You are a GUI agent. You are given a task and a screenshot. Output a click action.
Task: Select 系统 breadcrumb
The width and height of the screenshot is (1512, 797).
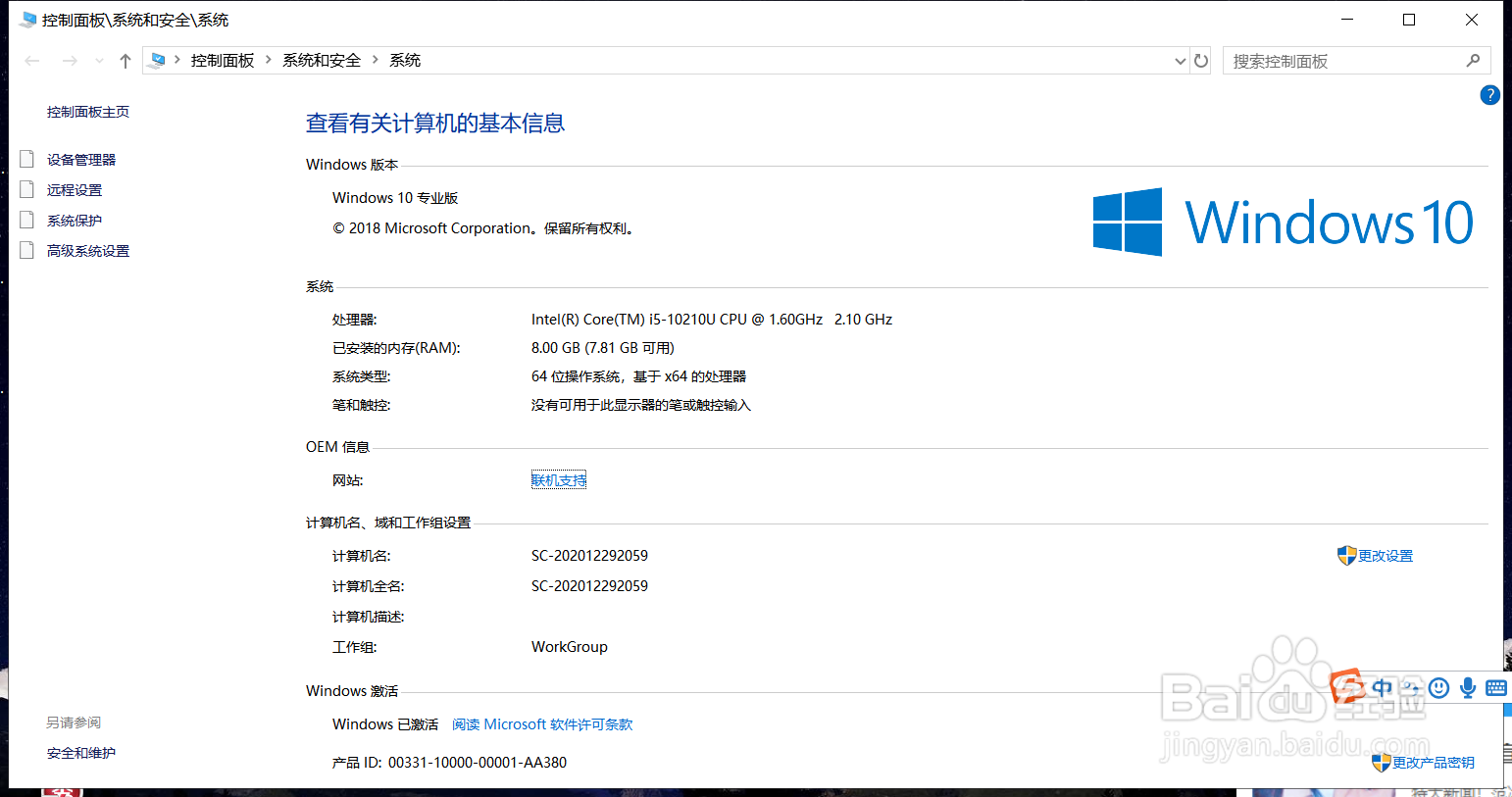[x=405, y=61]
